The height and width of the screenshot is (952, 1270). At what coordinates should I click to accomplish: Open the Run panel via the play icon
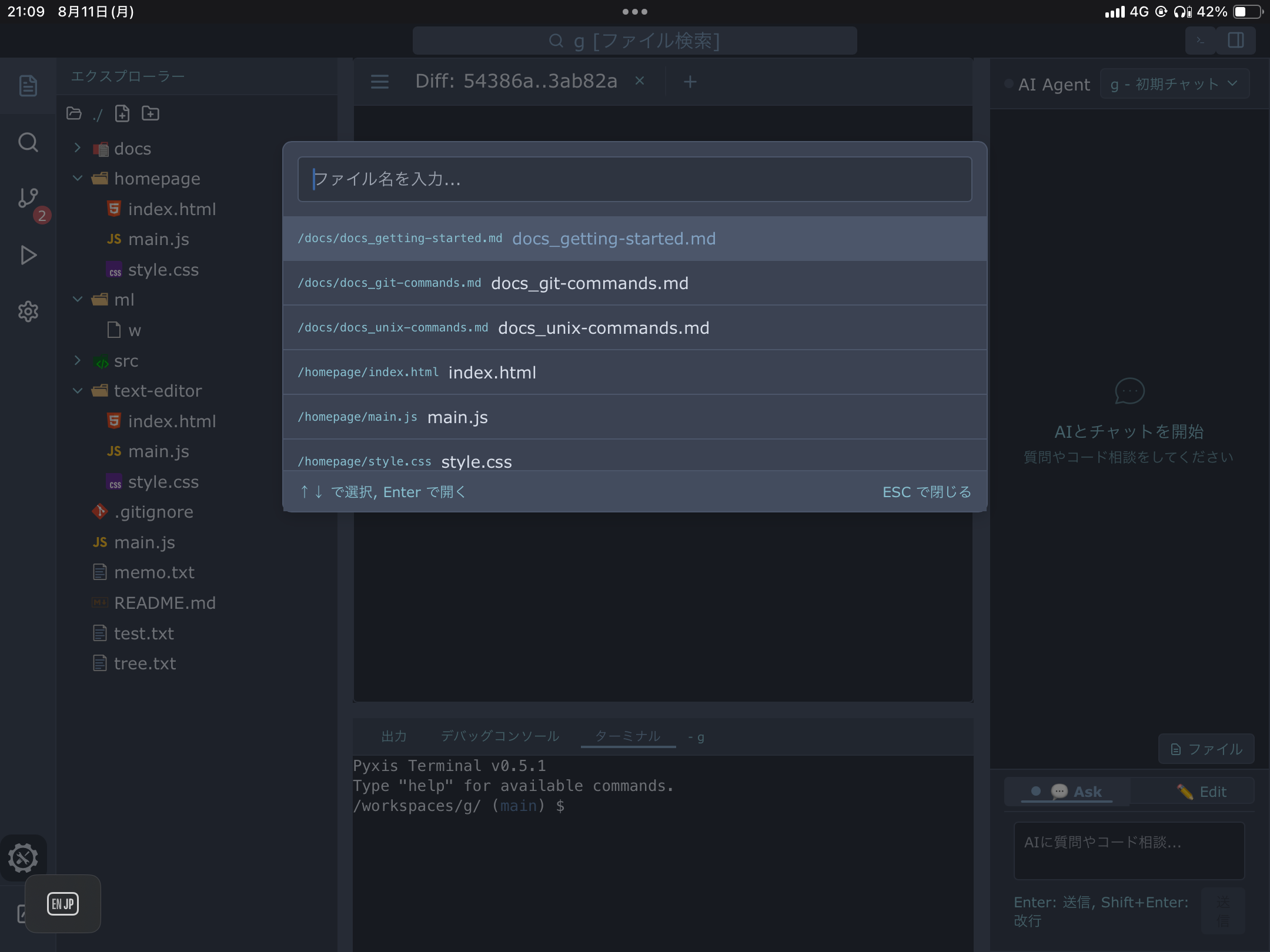click(28, 255)
